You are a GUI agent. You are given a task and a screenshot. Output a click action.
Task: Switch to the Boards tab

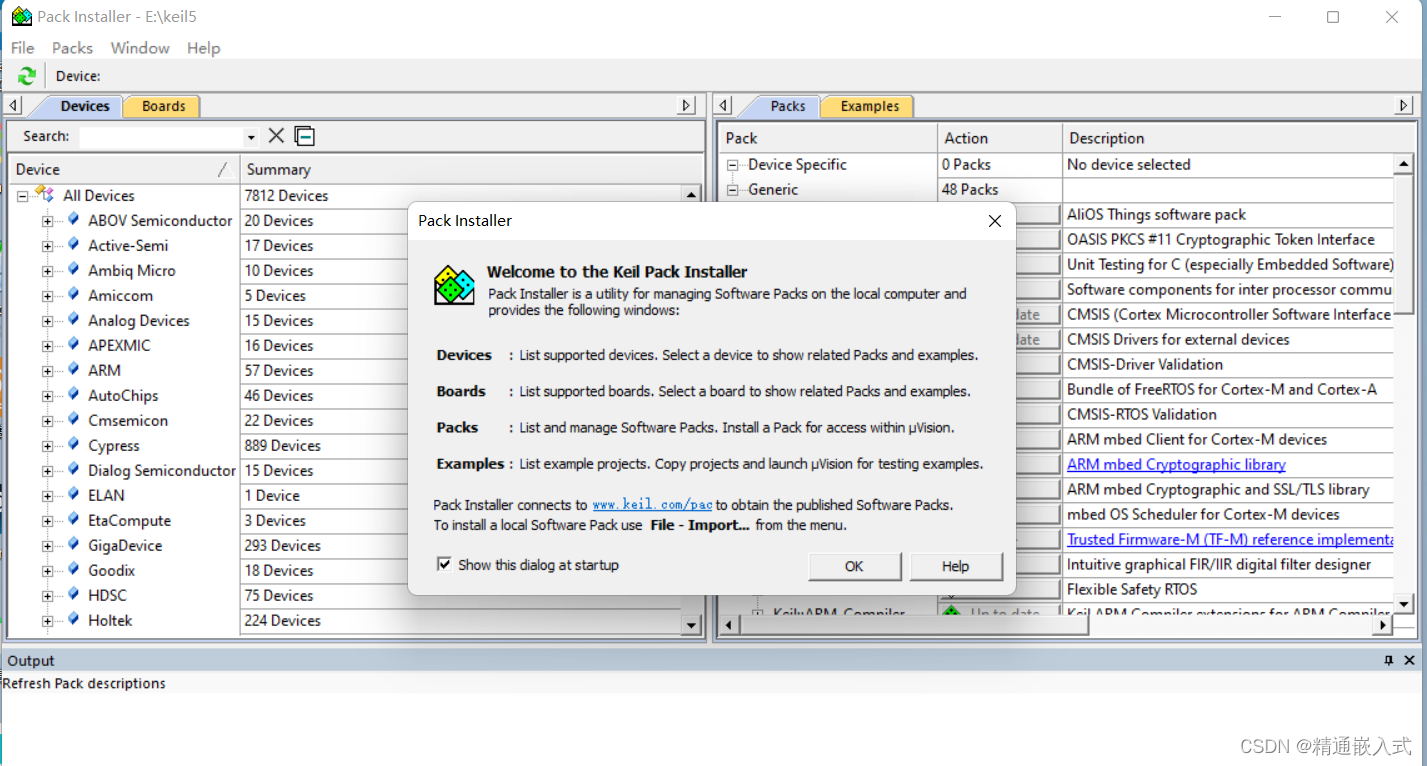tap(164, 106)
